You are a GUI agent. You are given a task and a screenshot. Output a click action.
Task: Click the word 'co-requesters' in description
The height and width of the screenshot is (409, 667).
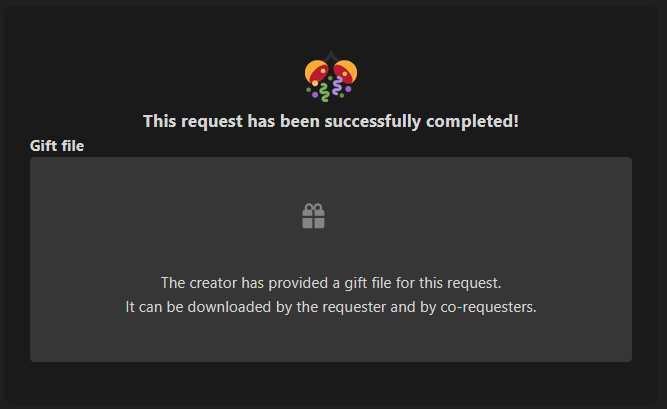pos(488,307)
